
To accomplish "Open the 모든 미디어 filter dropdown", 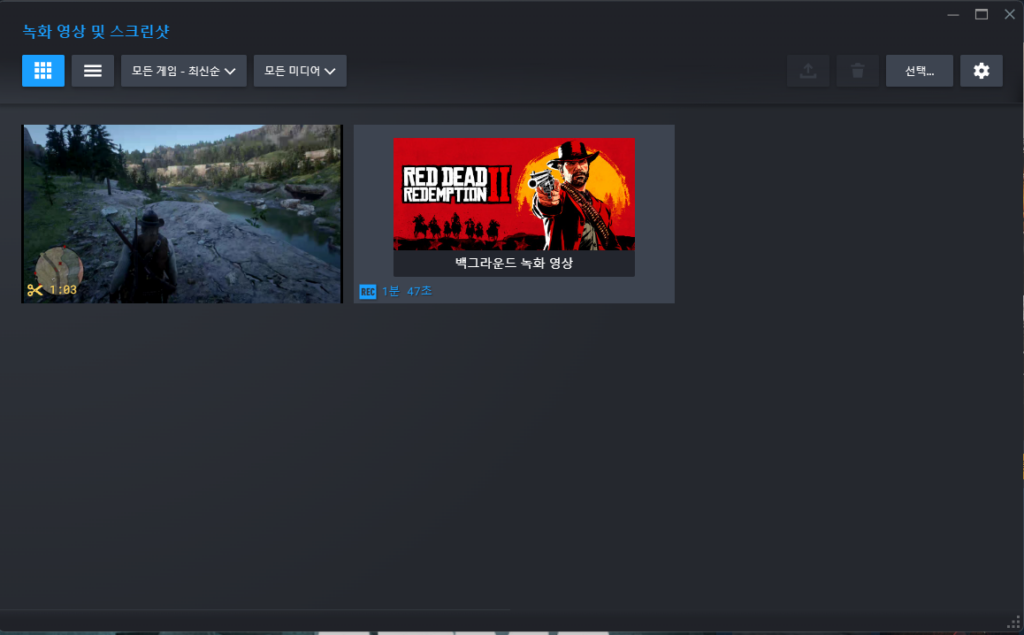I will coord(300,71).
